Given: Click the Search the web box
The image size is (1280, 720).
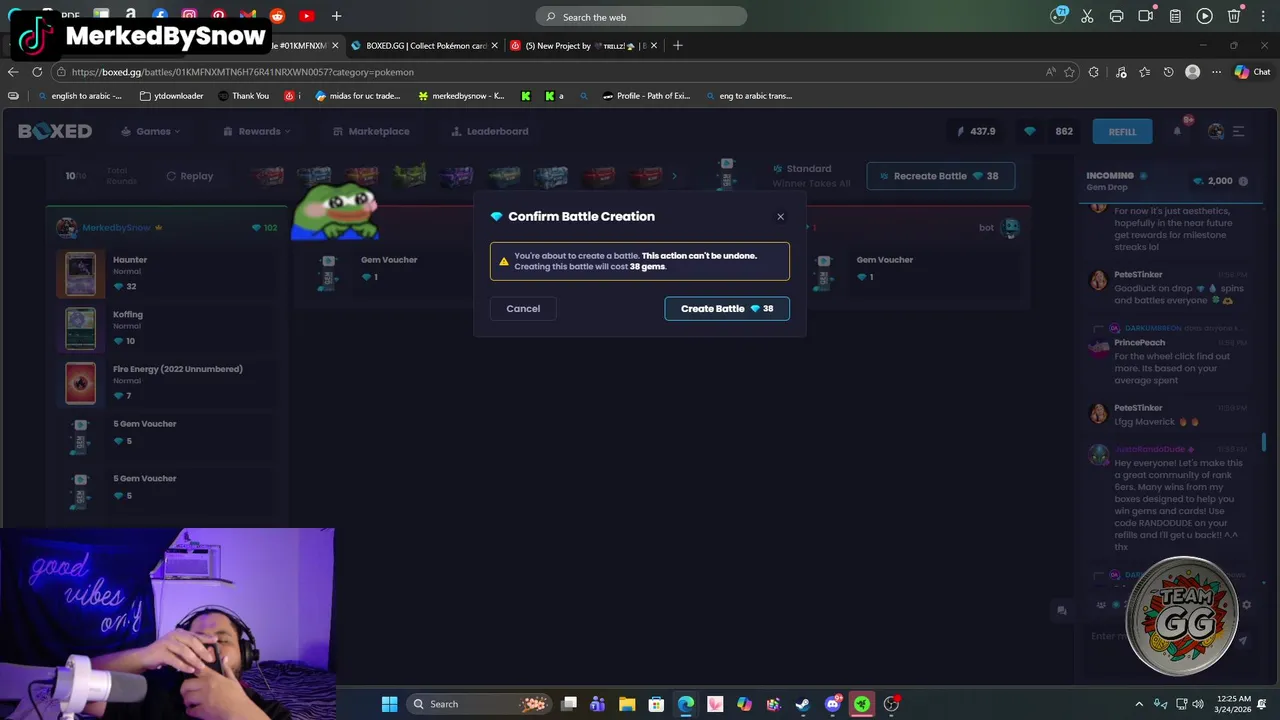Looking at the screenshot, I should point(641,16).
